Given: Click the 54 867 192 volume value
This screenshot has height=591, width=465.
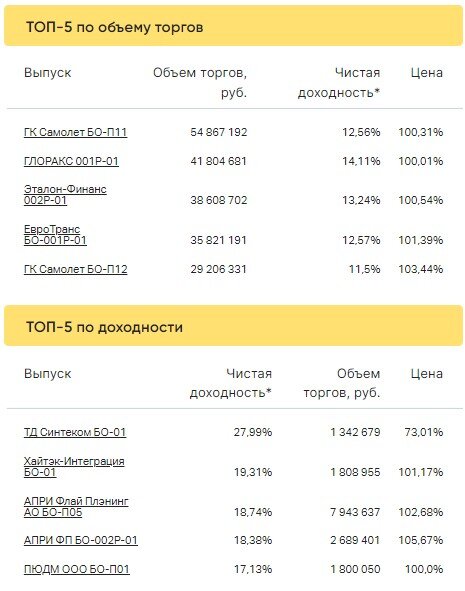Looking at the screenshot, I should coord(219,132).
